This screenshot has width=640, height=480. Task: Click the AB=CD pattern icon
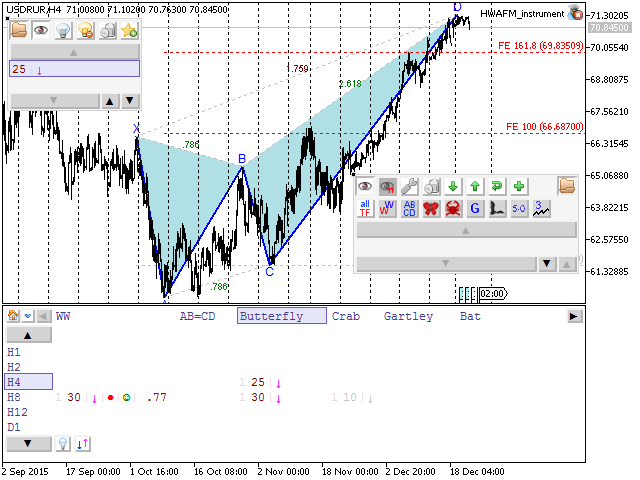tap(409, 208)
